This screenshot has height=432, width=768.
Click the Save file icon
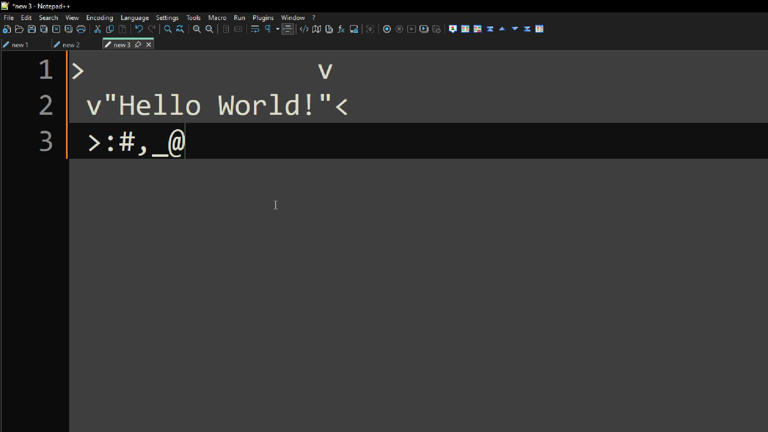32,29
